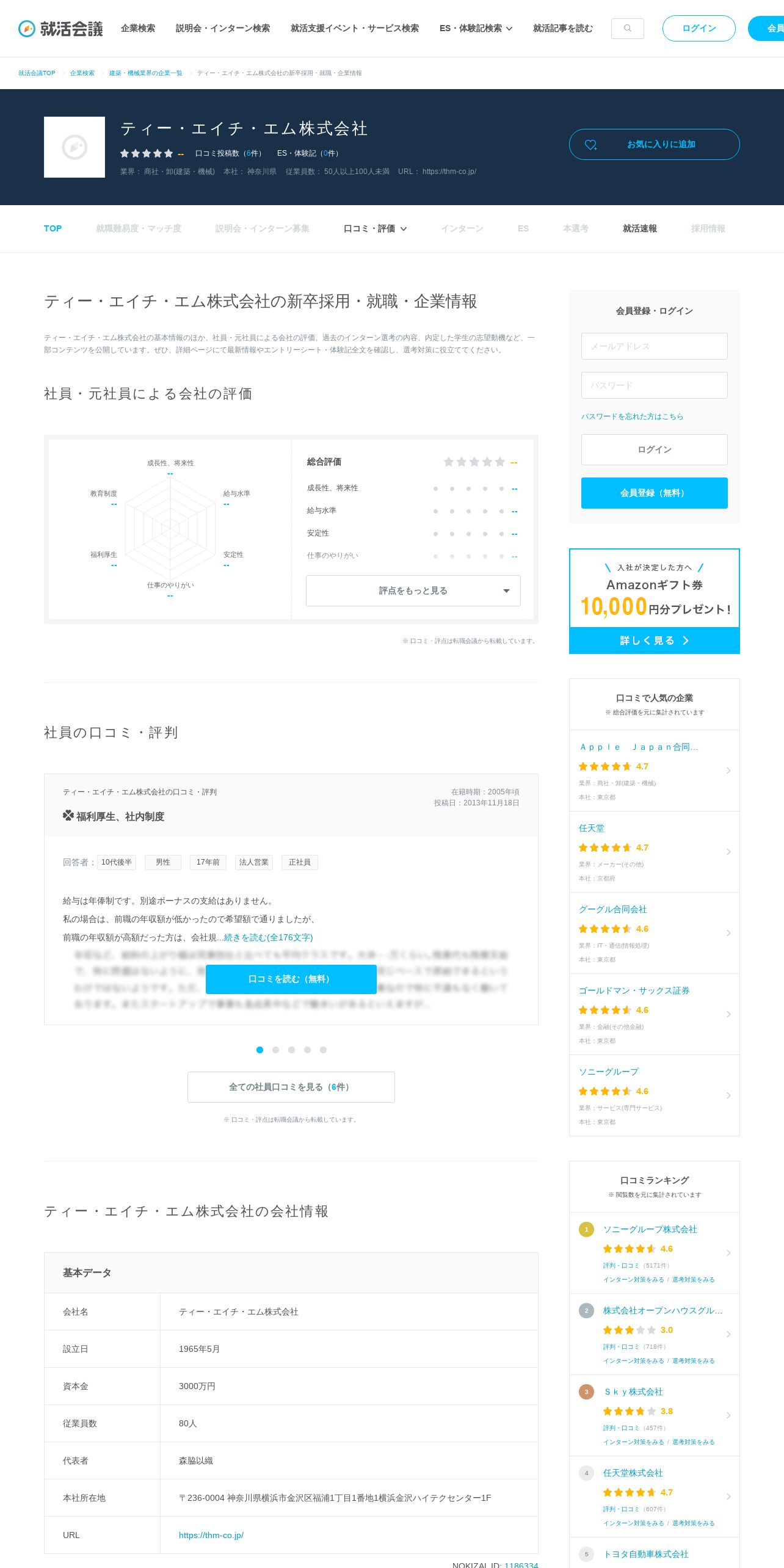Open 就活支援イベント・サービス検索

(x=355, y=28)
